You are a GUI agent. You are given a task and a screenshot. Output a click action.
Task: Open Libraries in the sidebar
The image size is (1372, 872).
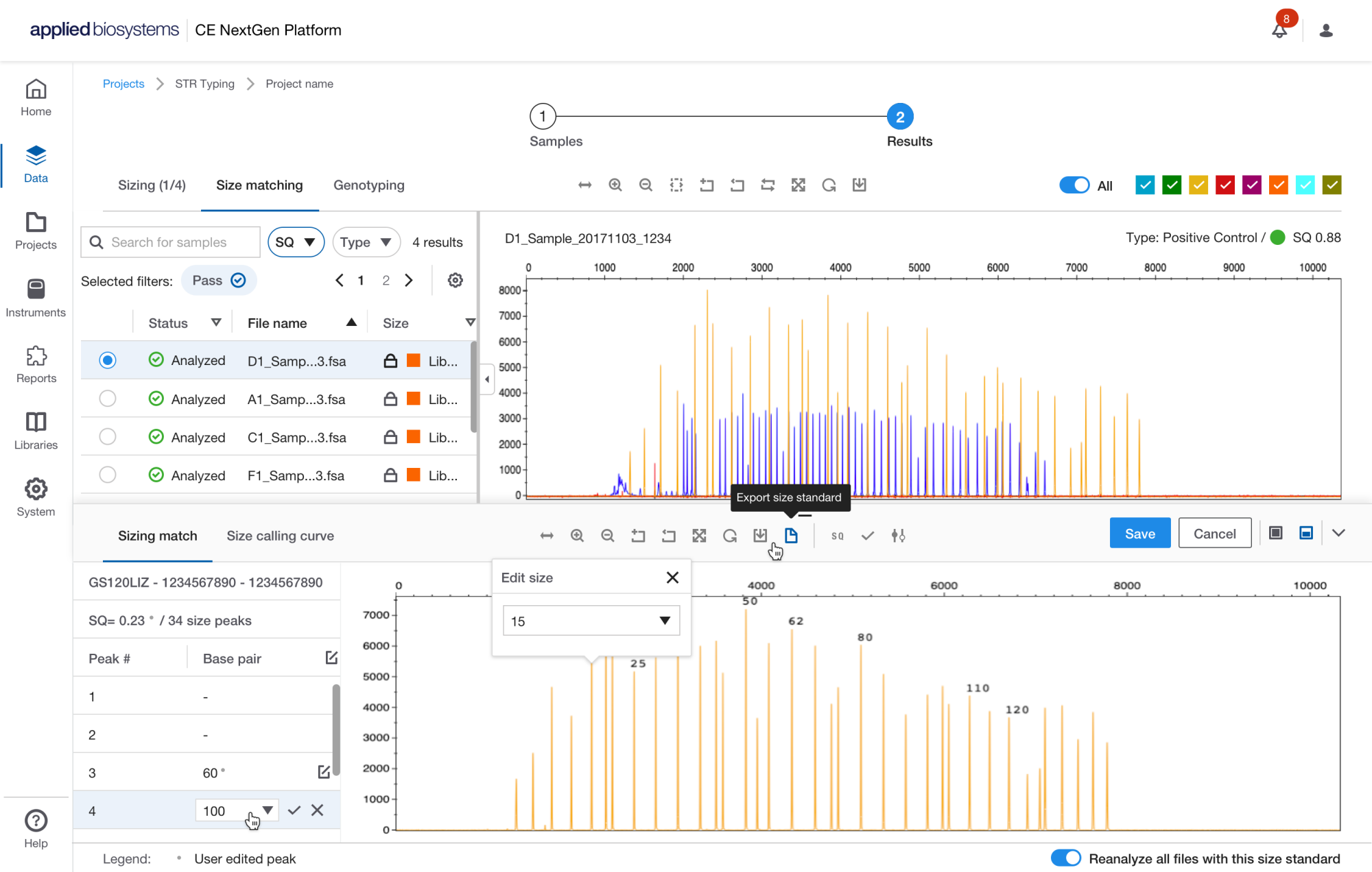(x=36, y=431)
